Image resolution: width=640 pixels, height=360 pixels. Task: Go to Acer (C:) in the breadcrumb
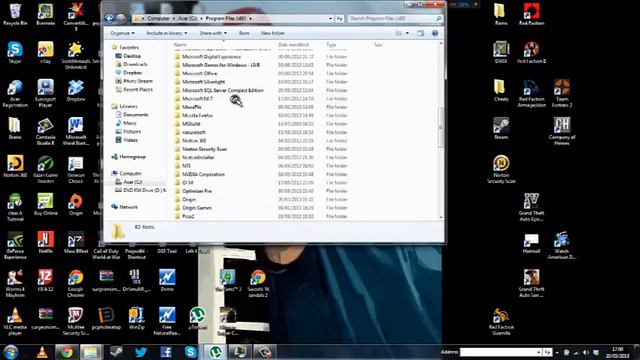point(188,19)
